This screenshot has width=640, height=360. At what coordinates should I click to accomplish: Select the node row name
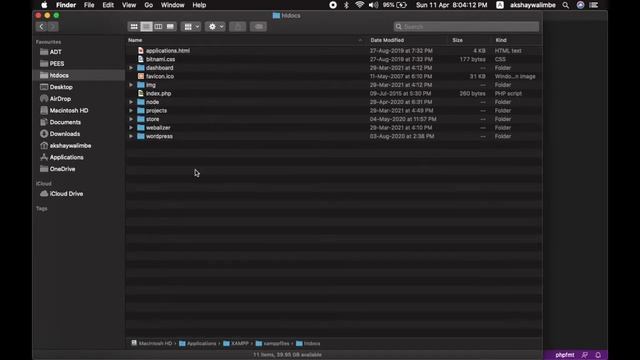[x=152, y=102]
